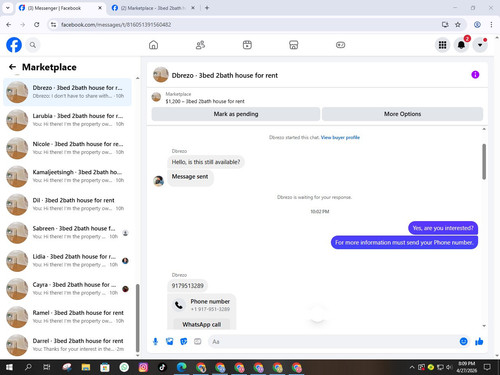Open the Sabreen conversation
This screenshot has height=375, width=500.
tap(67, 233)
